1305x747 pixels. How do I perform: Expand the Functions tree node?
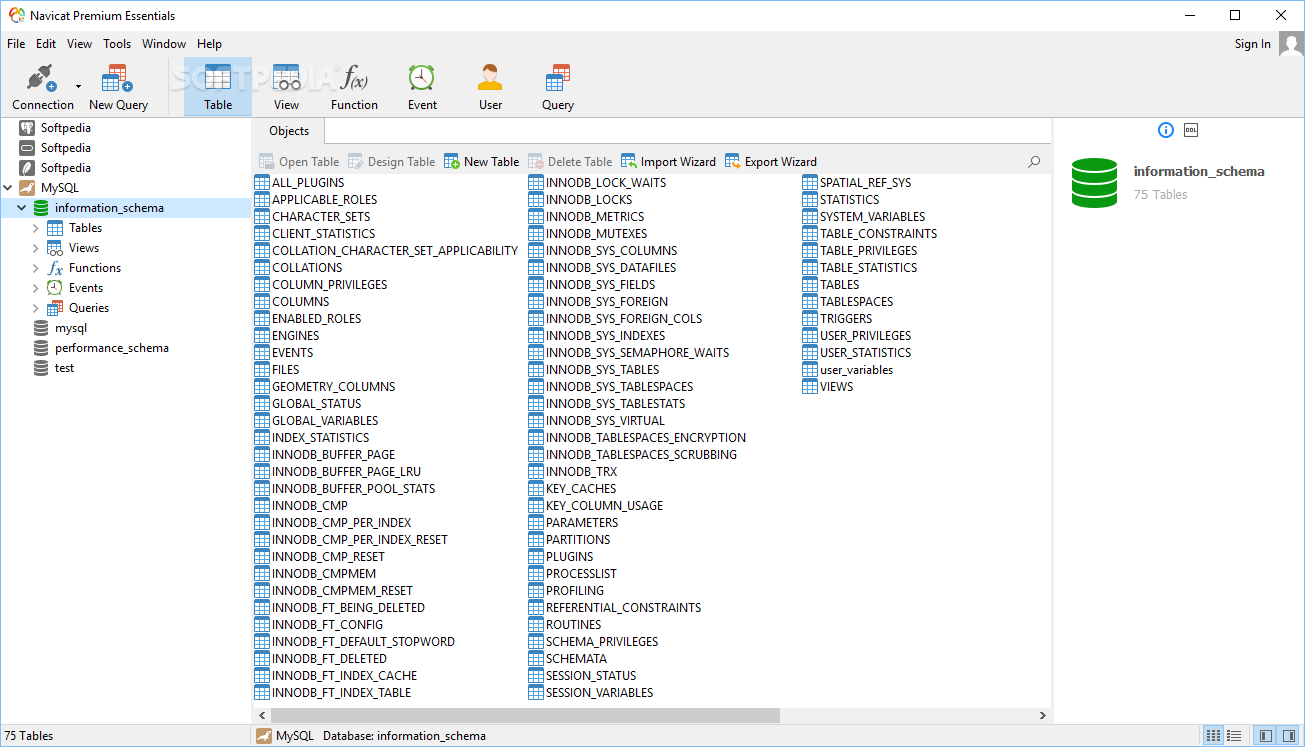pos(36,268)
